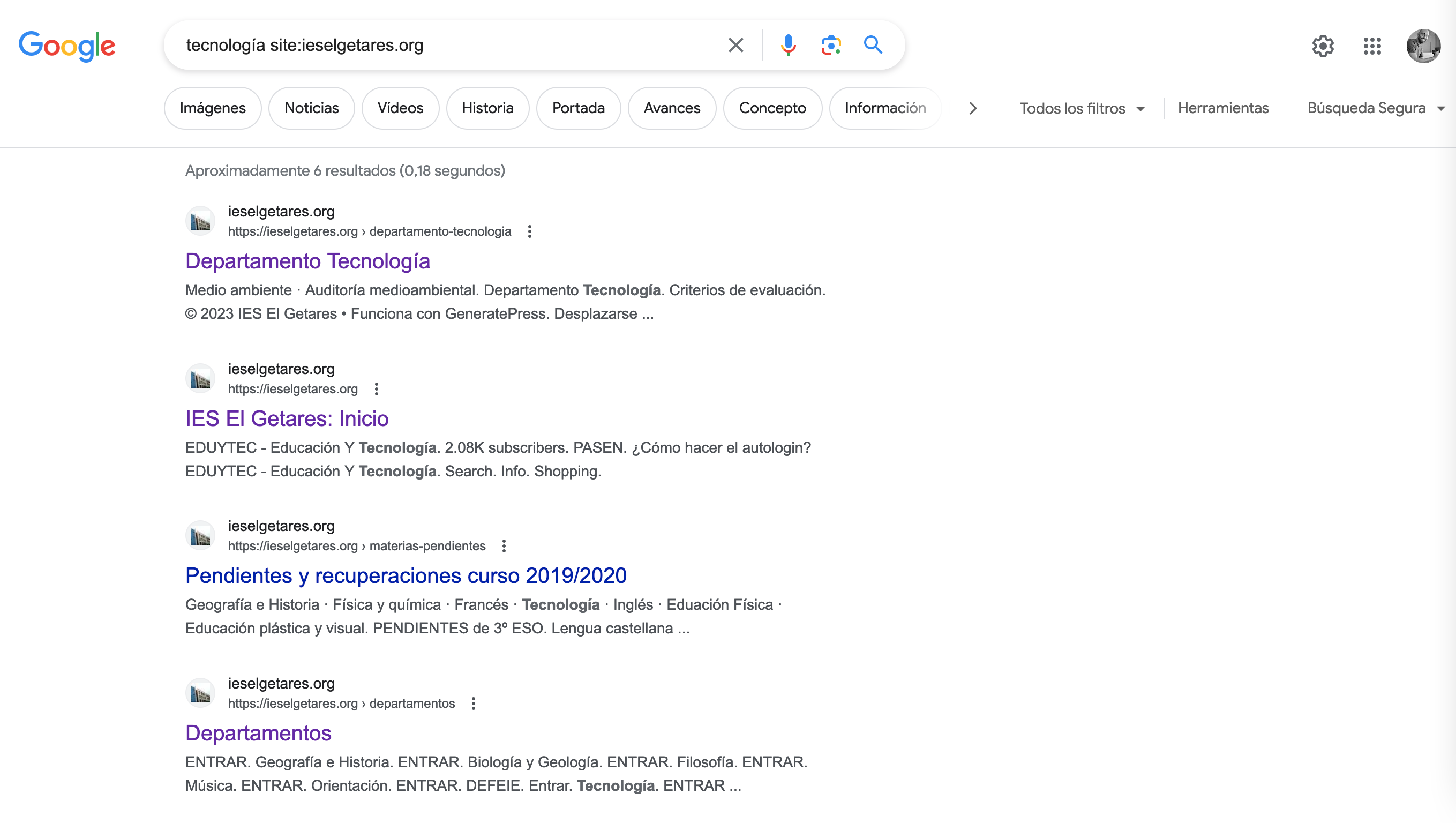This screenshot has width=1456, height=823.
Task: Open Herramientas search tools
Action: pos(1222,108)
